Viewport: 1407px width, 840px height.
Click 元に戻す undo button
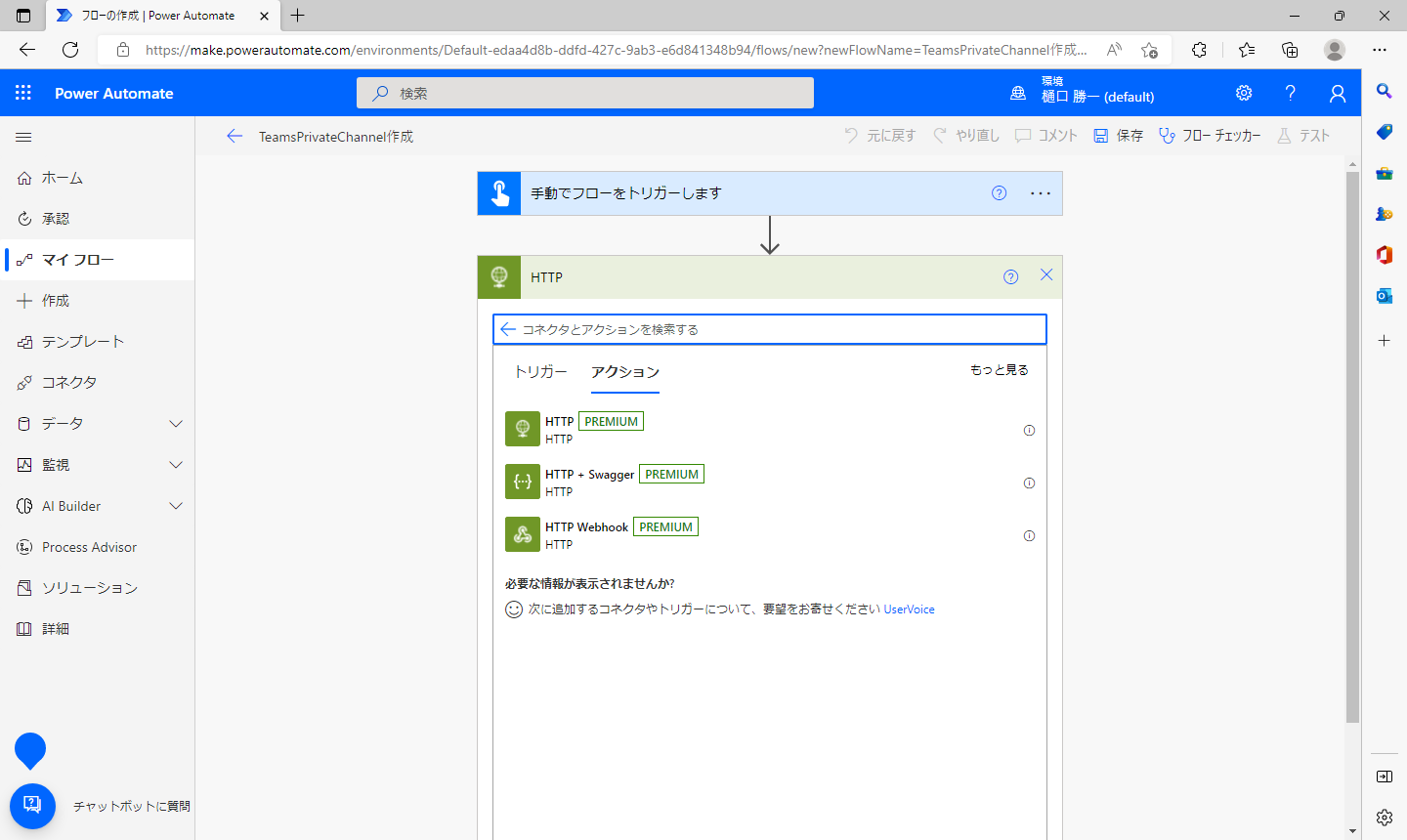point(880,136)
